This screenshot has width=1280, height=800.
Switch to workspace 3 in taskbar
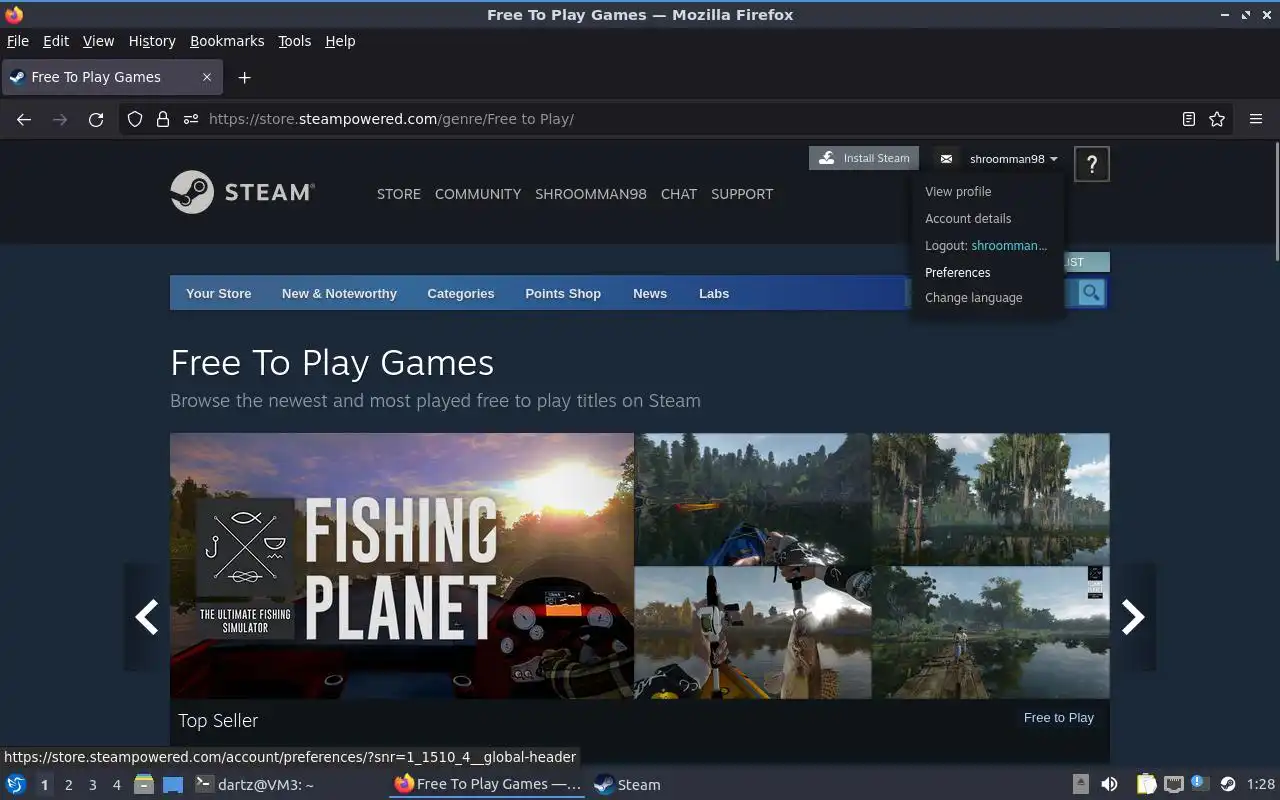(x=92, y=785)
